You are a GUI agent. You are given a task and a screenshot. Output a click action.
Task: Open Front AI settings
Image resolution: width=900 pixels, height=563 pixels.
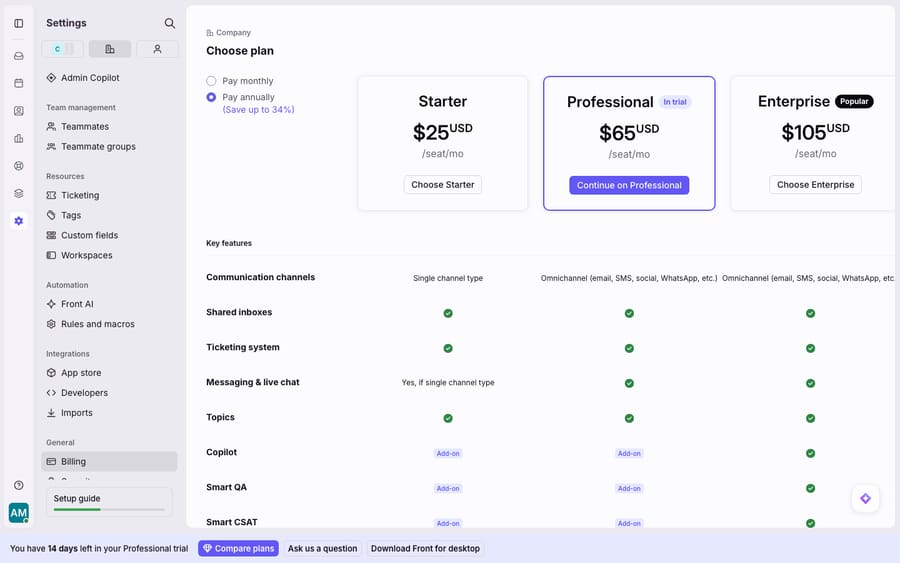coord(109,304)
